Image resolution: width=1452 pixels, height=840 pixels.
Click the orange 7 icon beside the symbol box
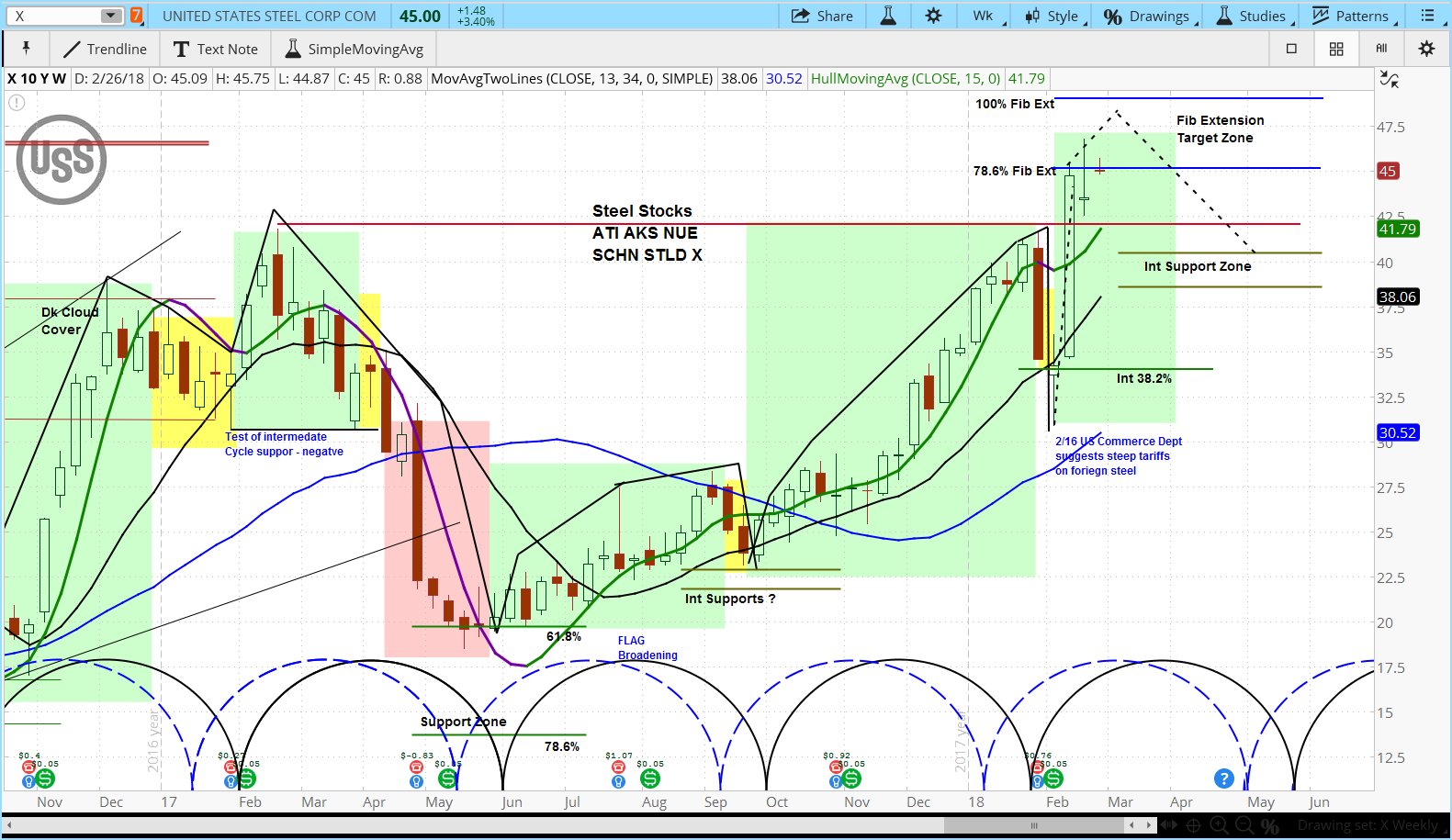point(136,16)
